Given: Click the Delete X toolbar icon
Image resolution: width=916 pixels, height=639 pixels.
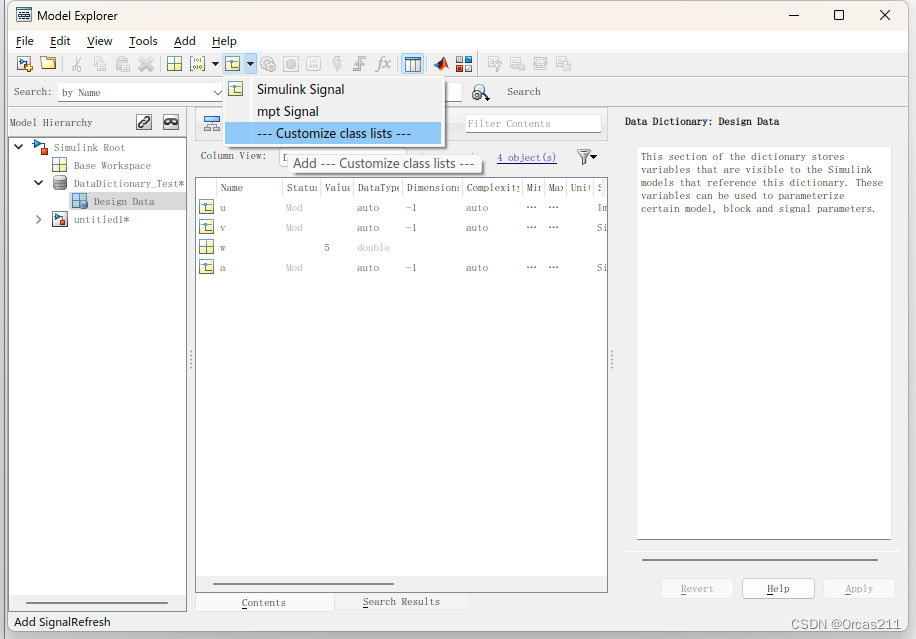Looking at the screenshot, I should [146, 64].
